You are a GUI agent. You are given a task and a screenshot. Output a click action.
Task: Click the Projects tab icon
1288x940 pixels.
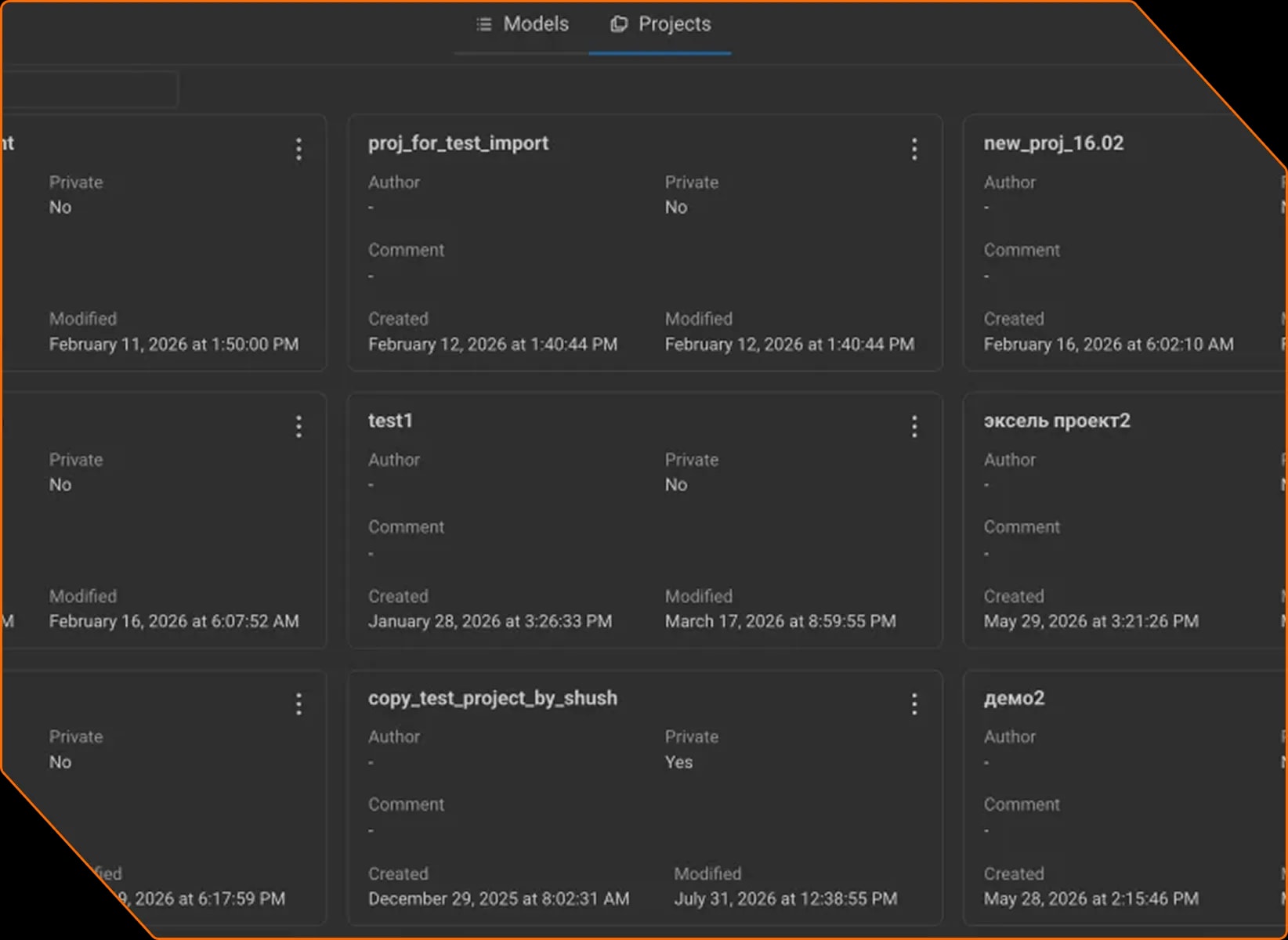[619, 24]
